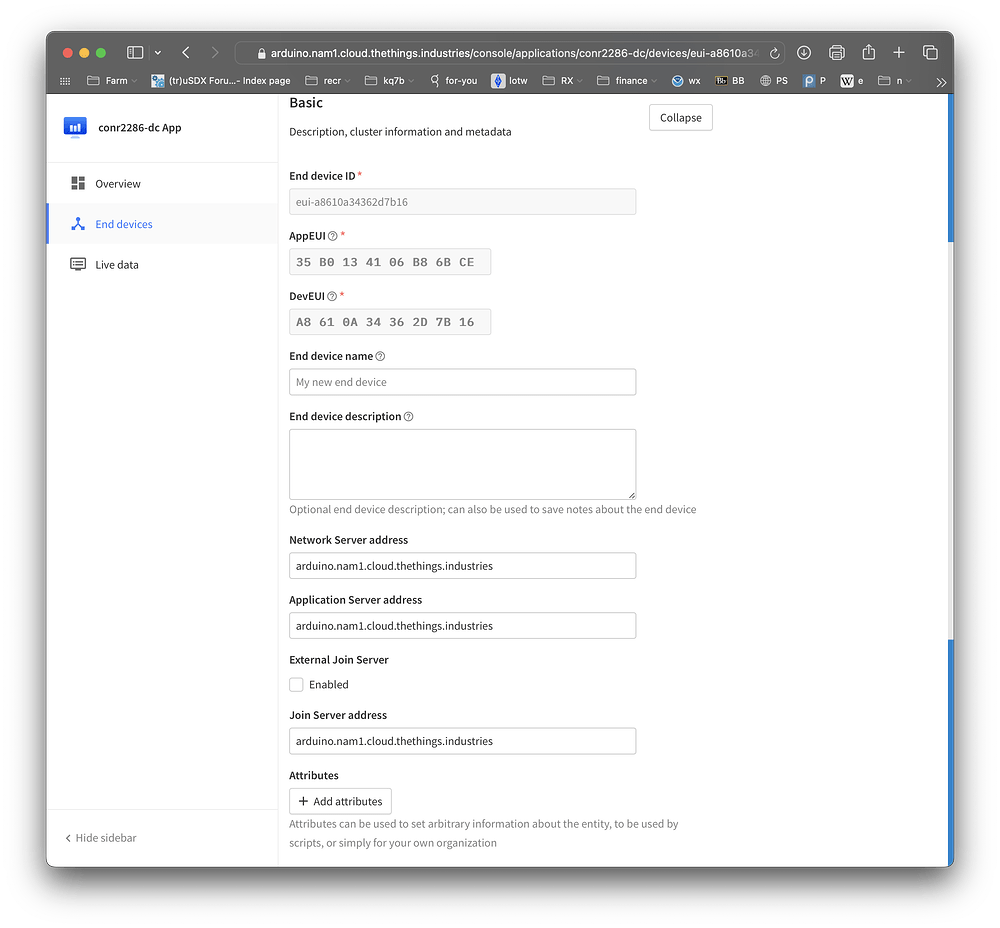Expand the Farm bookmarks folder
The image size is (1000, 928).
[112, 81]
